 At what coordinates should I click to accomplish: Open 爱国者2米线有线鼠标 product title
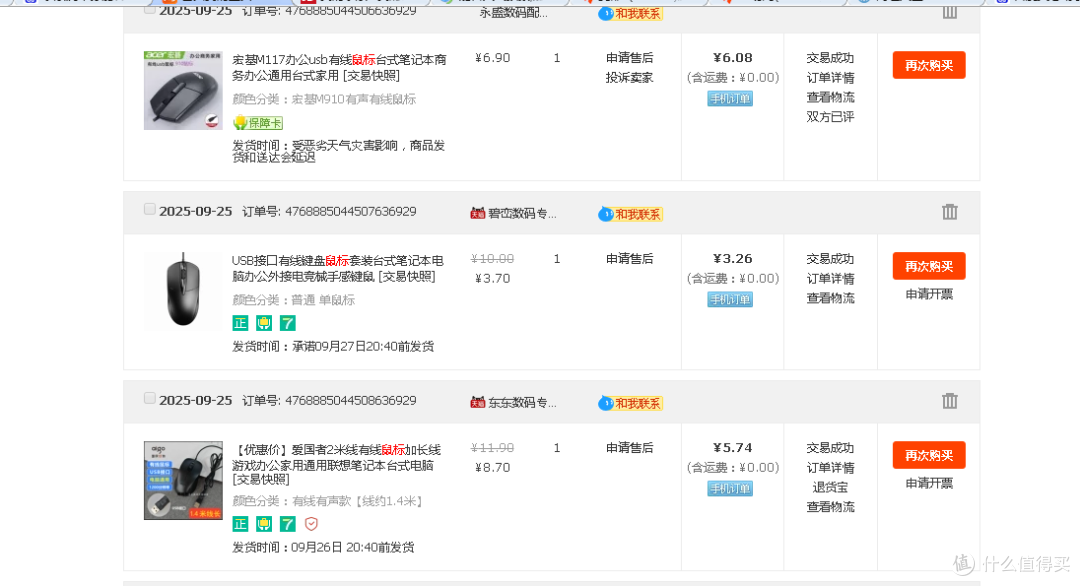click(x=336, y=464)
